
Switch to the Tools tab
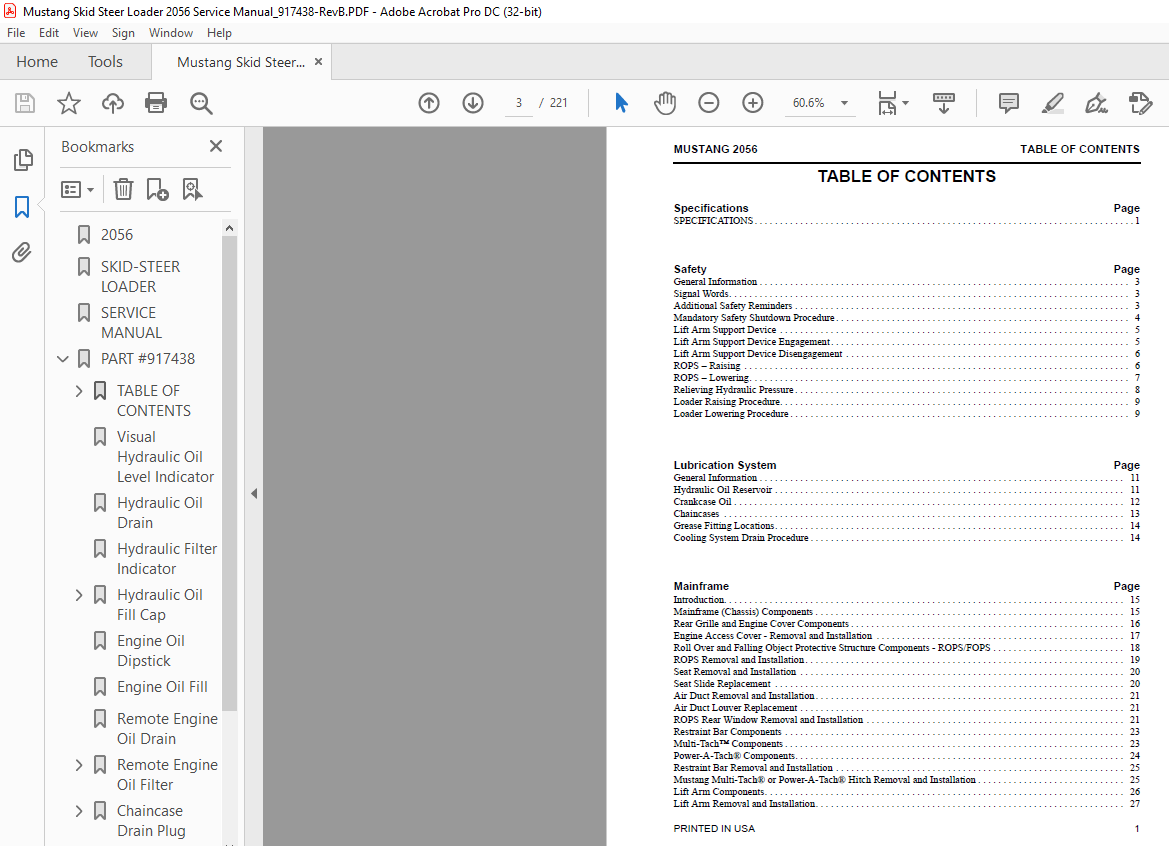pyautogui.click(x=105, y=62)
